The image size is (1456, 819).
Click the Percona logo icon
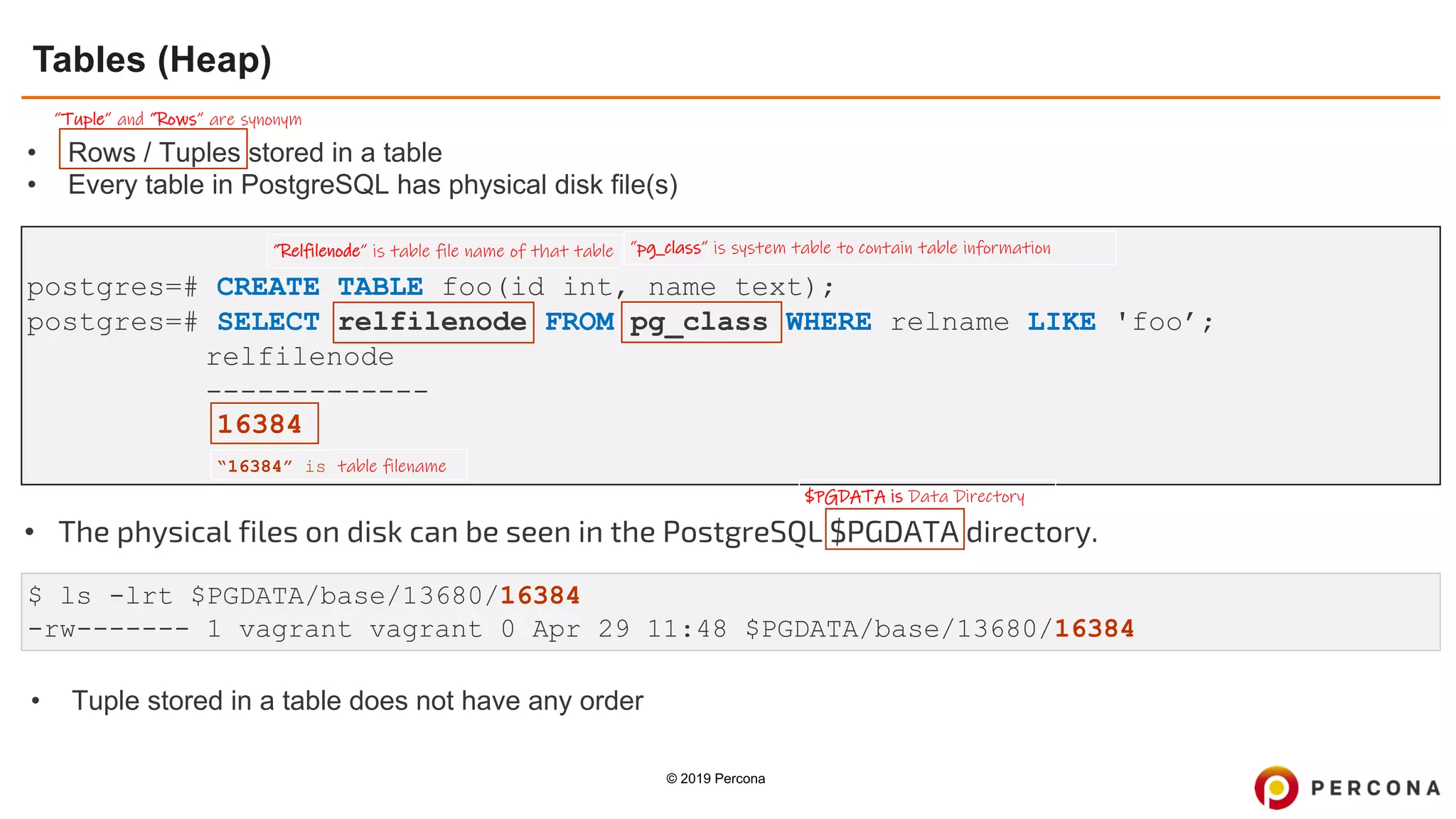click(1276, 787)
